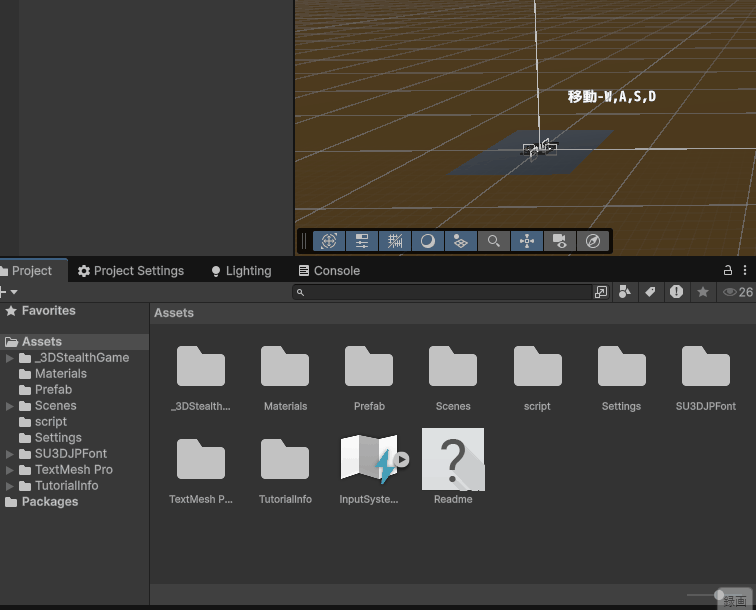Open the search window icon beside search field

pos(600,292)
